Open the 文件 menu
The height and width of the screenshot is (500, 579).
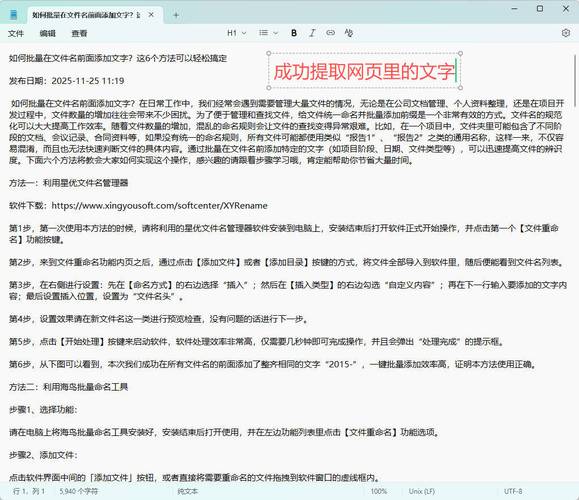[x=16, y=34]
